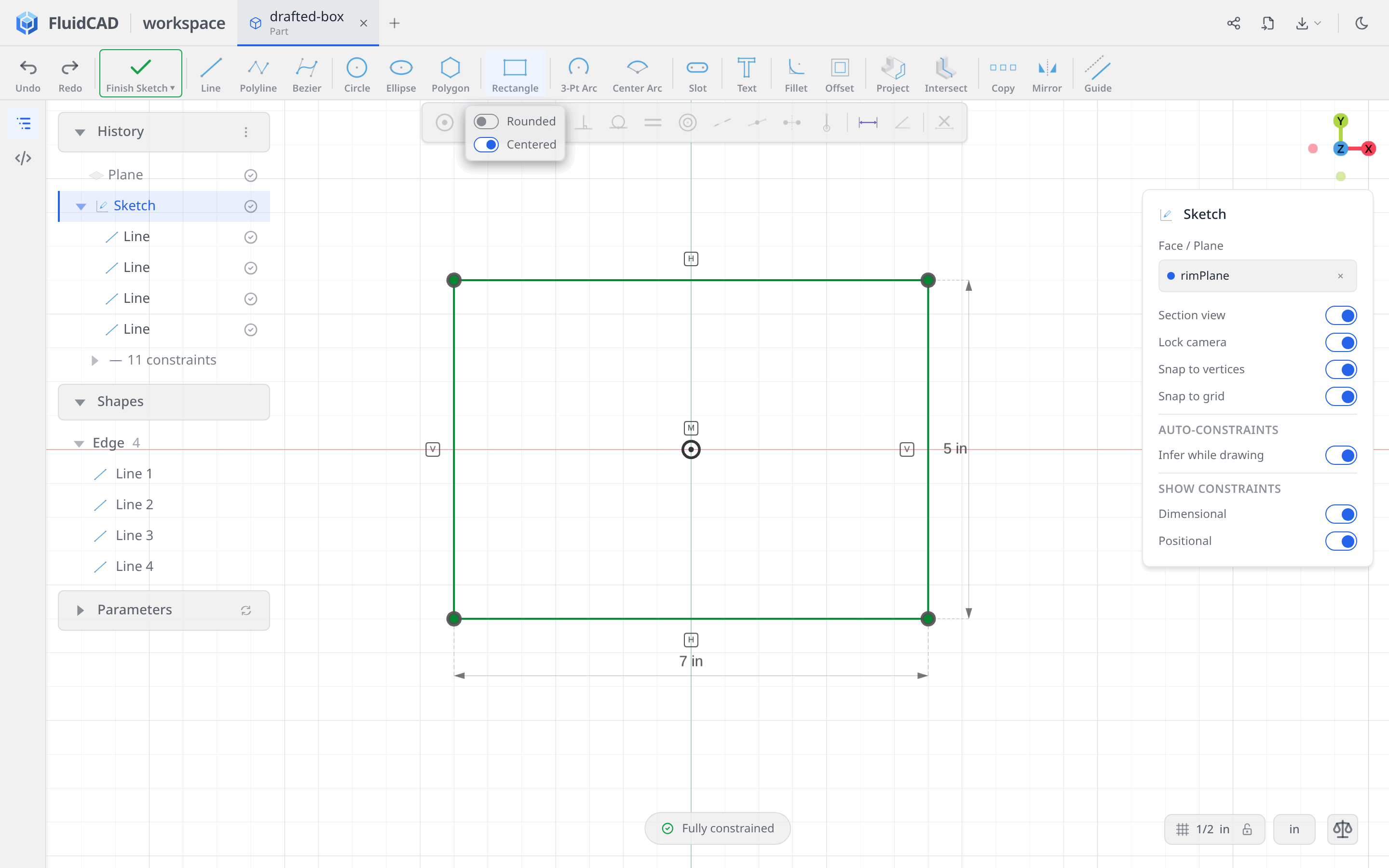This screenshot has width=1389, height=868.
Task: Select the Copy pattern tool
Action: click(x=1003, y=74)
